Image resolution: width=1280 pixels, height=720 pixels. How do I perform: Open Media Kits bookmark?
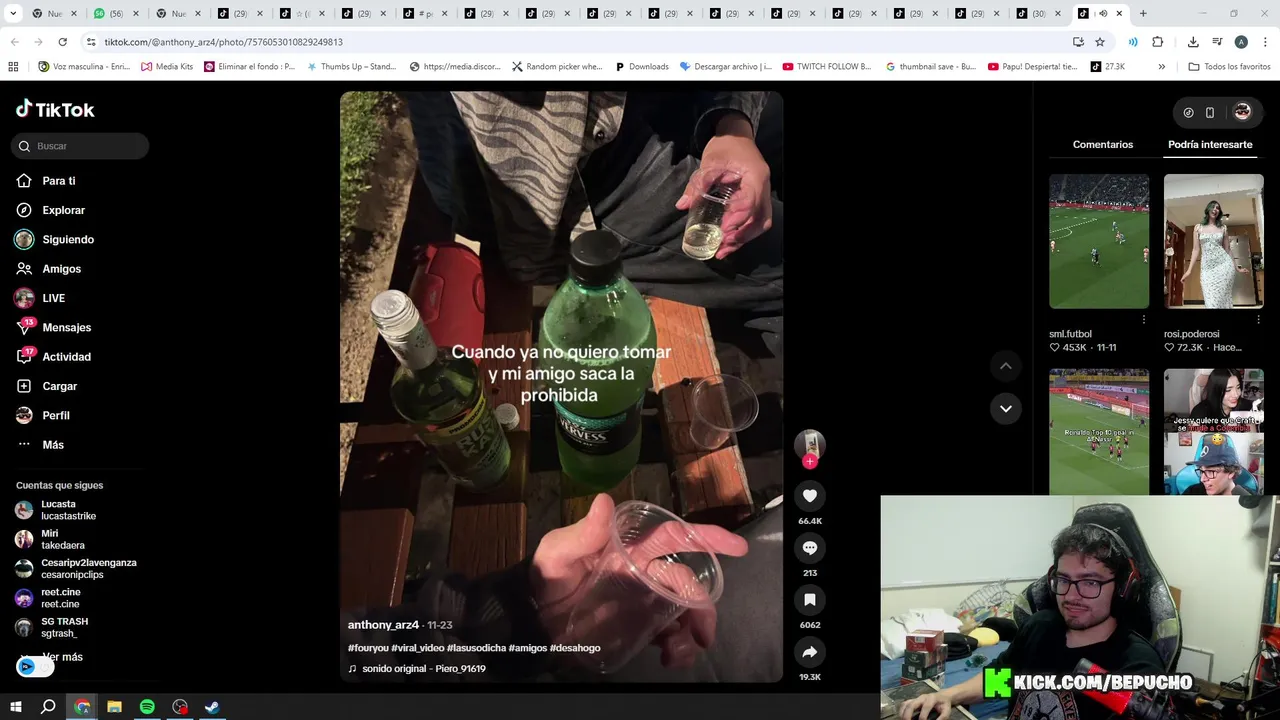point(167,67)
